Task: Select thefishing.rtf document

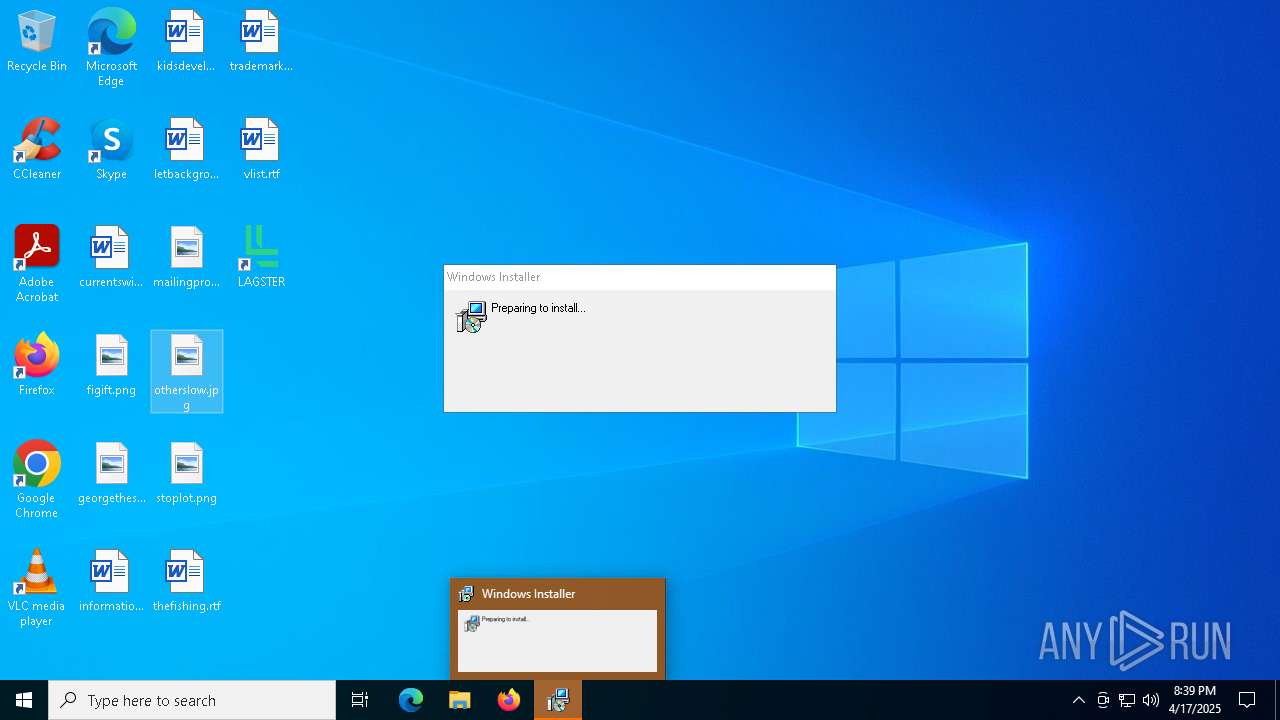Action: 186,582
